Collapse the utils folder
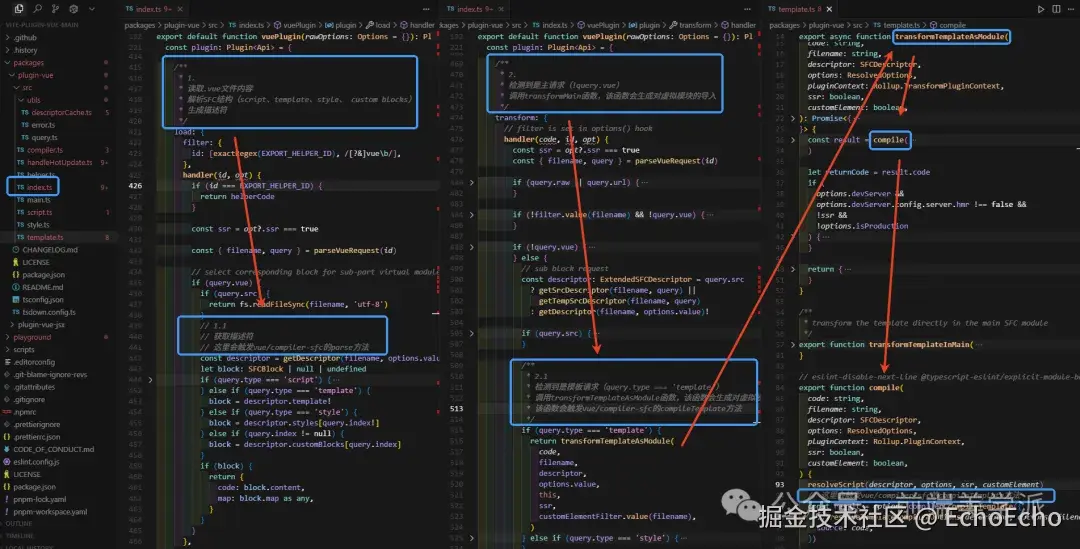This screenshot has width=1080, height=549. tap(21, 100)
